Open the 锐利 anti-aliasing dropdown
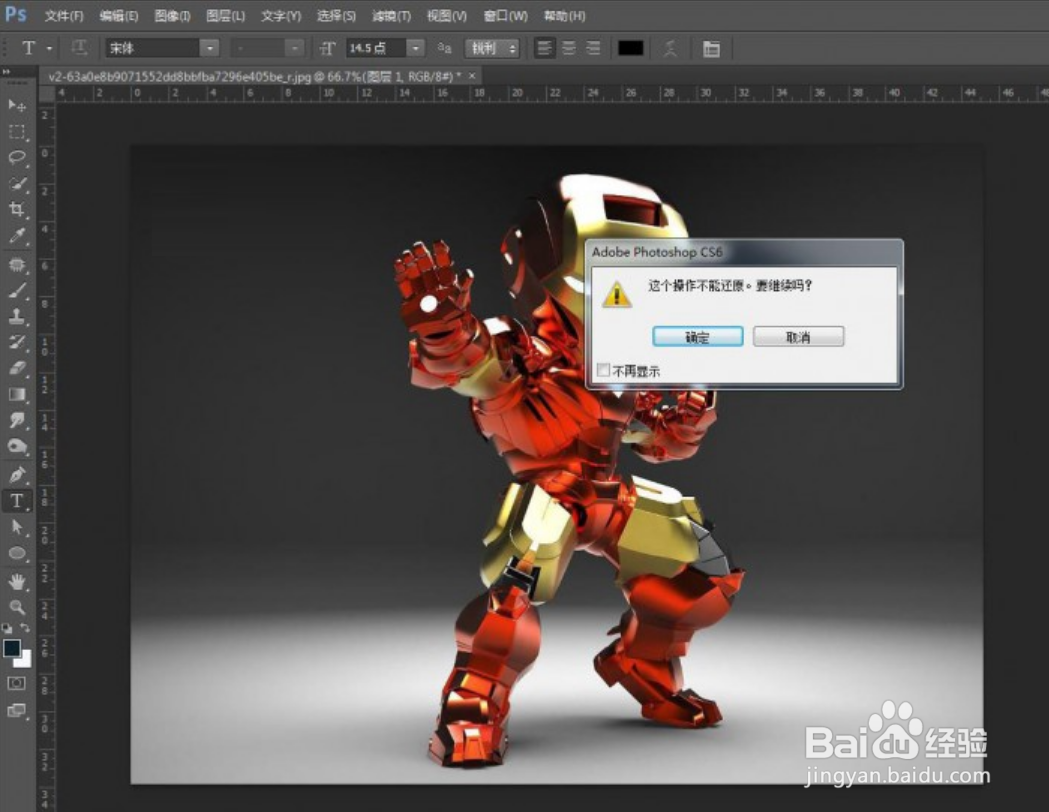Image resolution: width=1049 pixels, height=812 pixels. pyautogui.click(x=492, y=48)
